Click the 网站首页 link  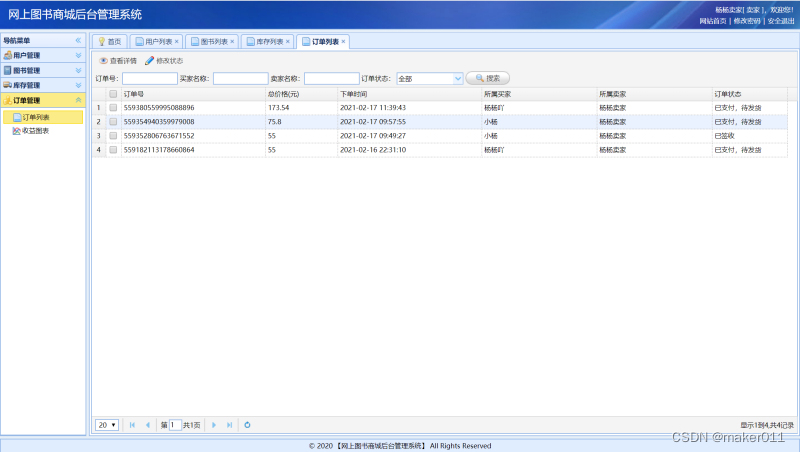713,21
